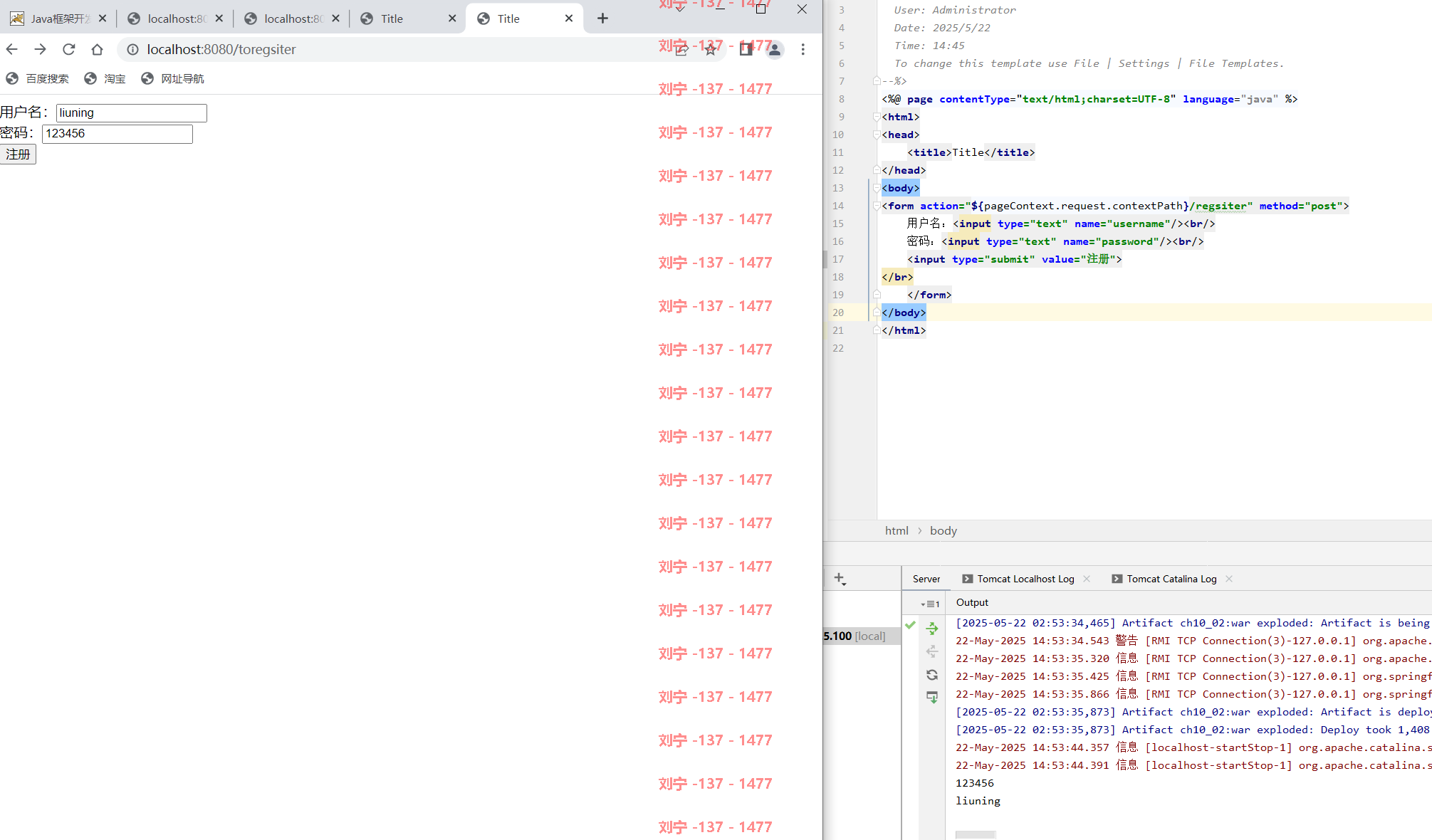Click line 14 form action code

(1115, 206)
